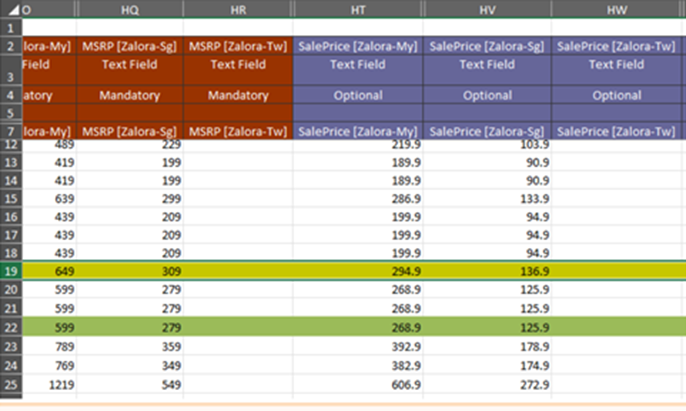
Task: Click Optional cell in column HT
Action: point(358,95)
